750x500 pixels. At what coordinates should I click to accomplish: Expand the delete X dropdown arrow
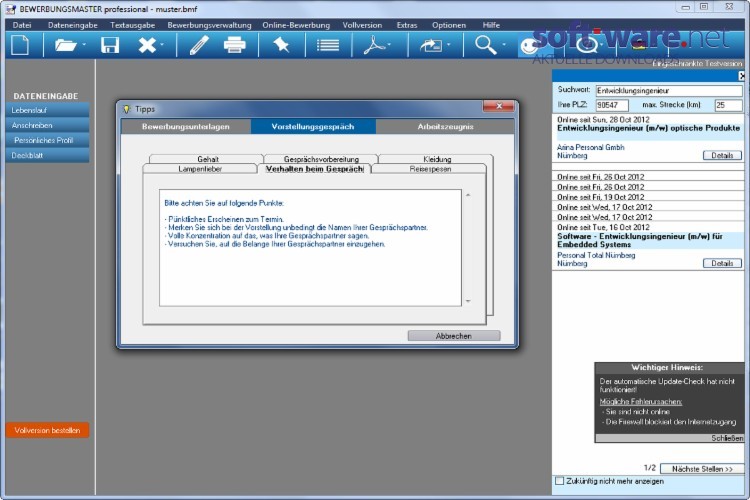point(162,45)
